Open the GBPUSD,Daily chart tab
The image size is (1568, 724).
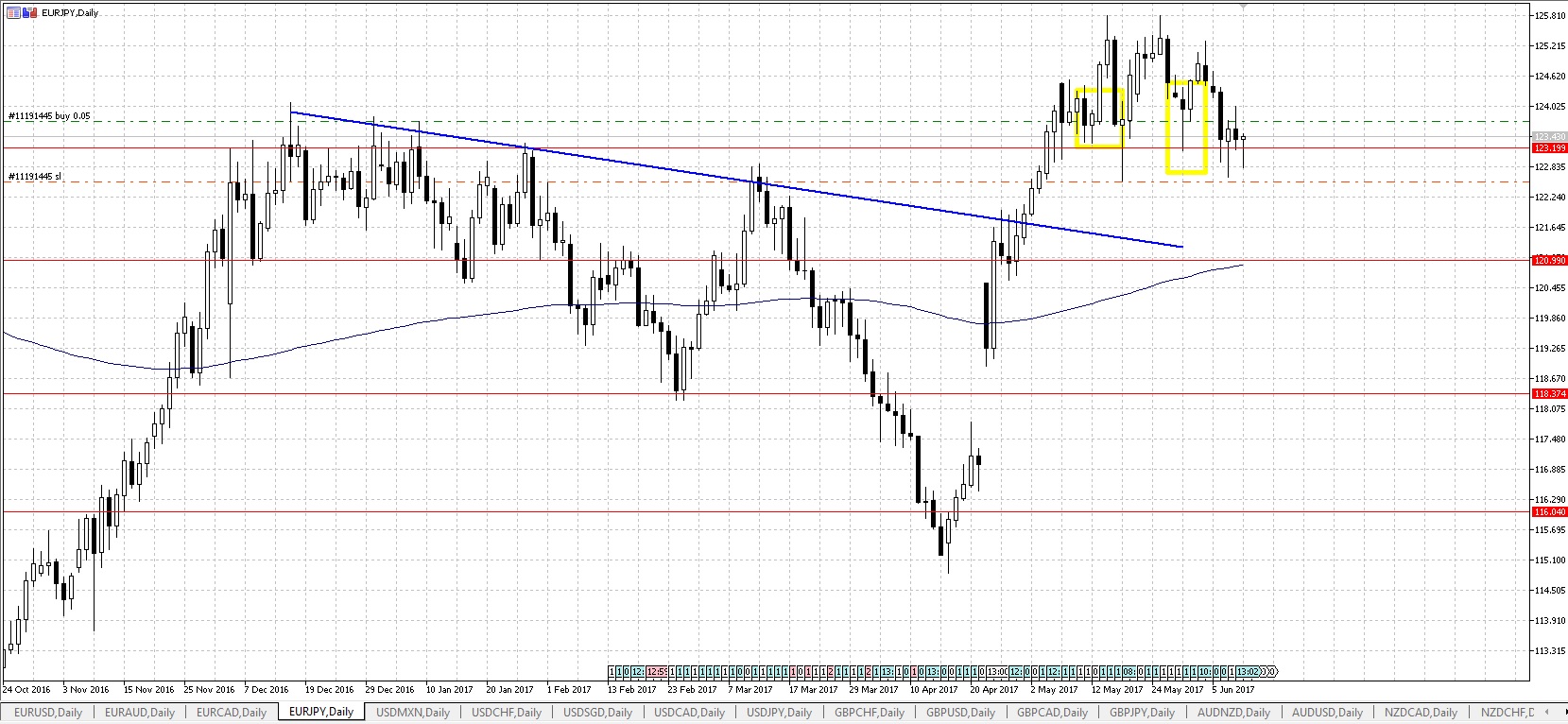point(960,713)
